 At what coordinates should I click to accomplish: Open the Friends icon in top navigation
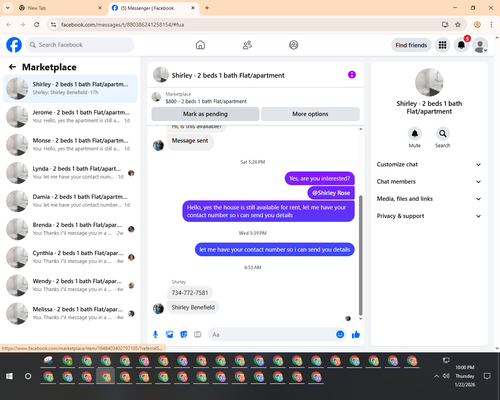pos(247,45)
